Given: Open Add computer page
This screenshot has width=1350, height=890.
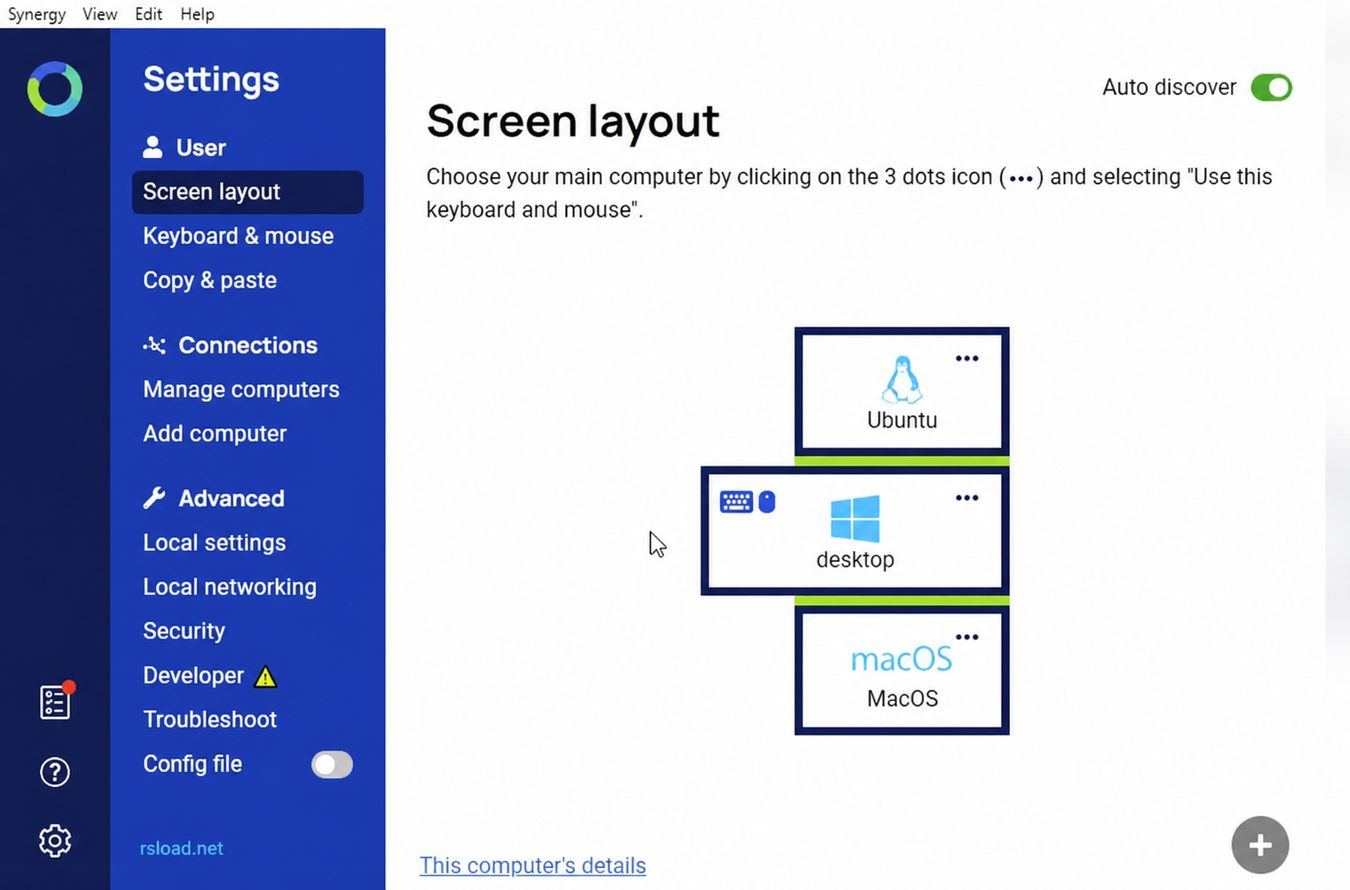Looking at the screenshot, I should [215, 433].
